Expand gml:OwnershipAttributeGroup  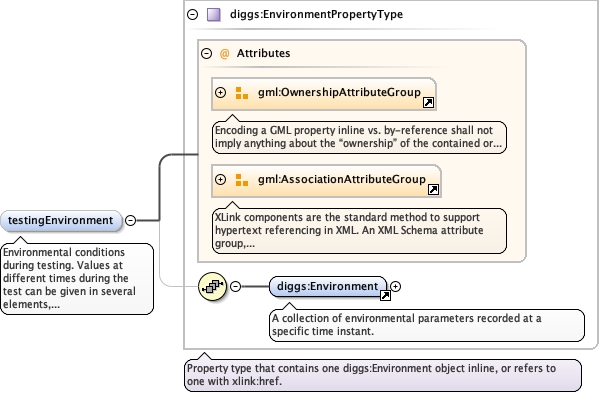220,92
